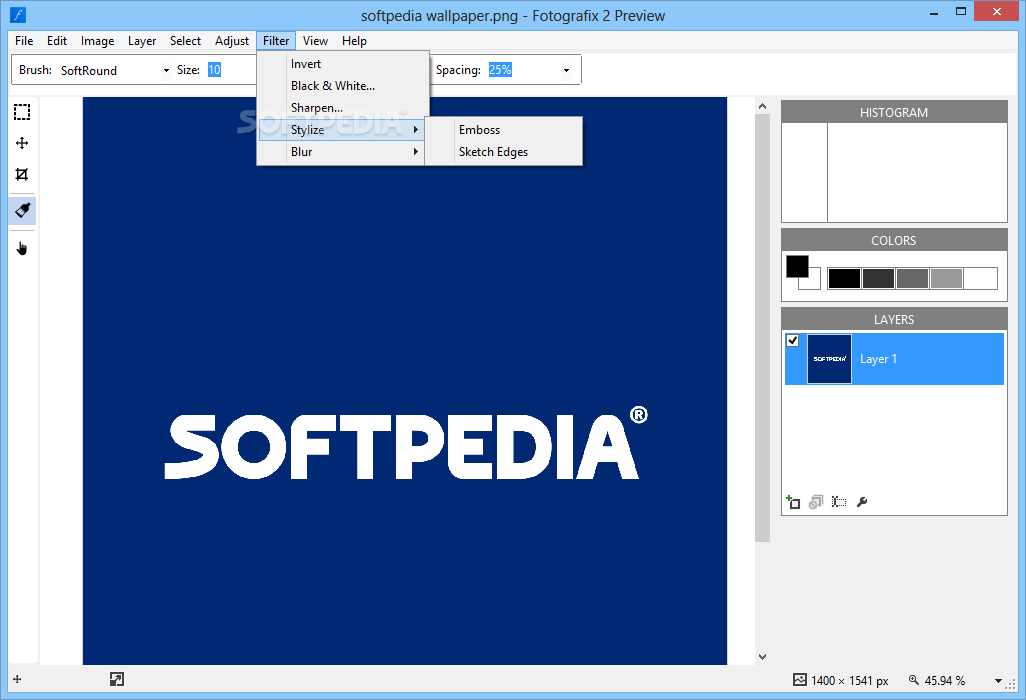Open the Layer menu
The height and width of the screenshot is (700, 1026).
click(x=142, y=41)
